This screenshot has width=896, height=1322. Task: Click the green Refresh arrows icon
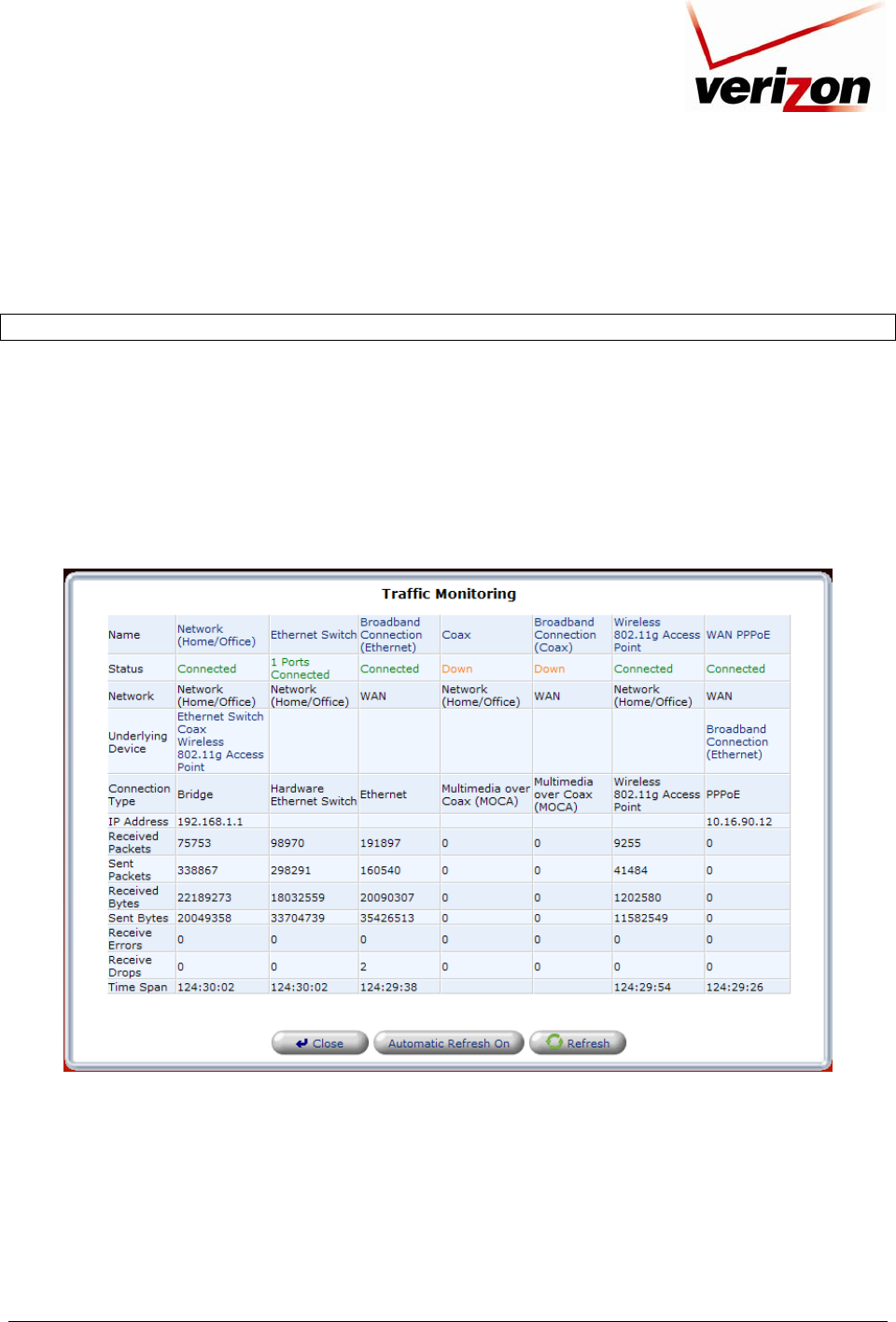tap(554, 1042)
